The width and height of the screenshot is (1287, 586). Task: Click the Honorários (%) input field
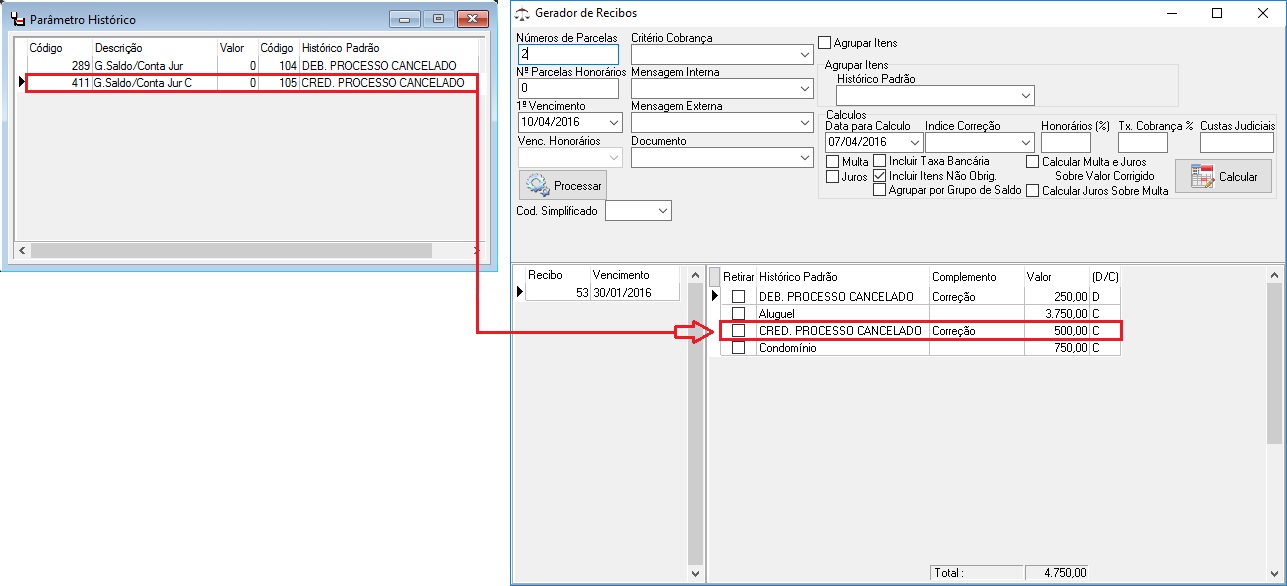1065,143
